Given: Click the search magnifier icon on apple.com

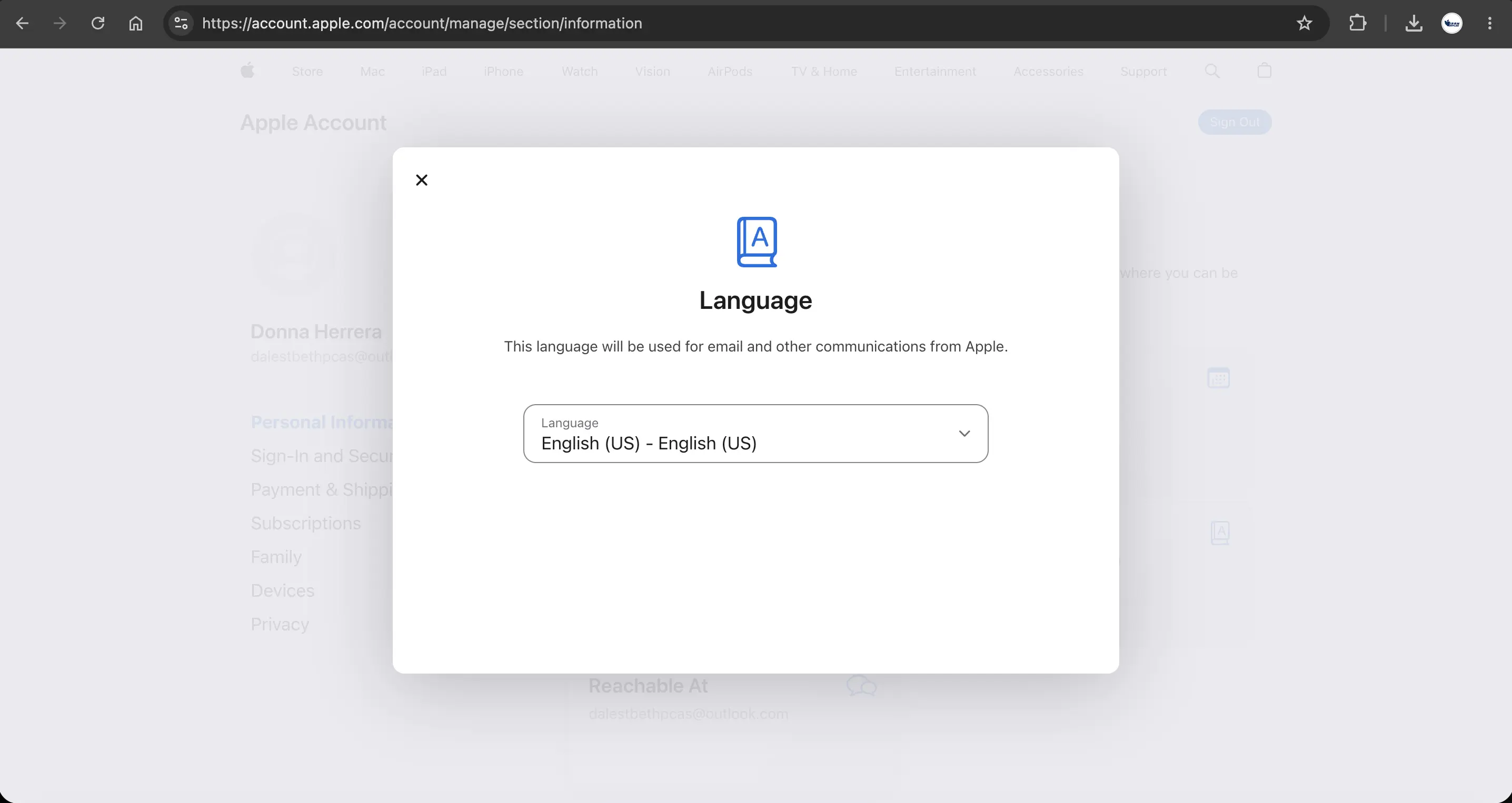Looking at the screenshot, I should click(x=1212, y=71).
